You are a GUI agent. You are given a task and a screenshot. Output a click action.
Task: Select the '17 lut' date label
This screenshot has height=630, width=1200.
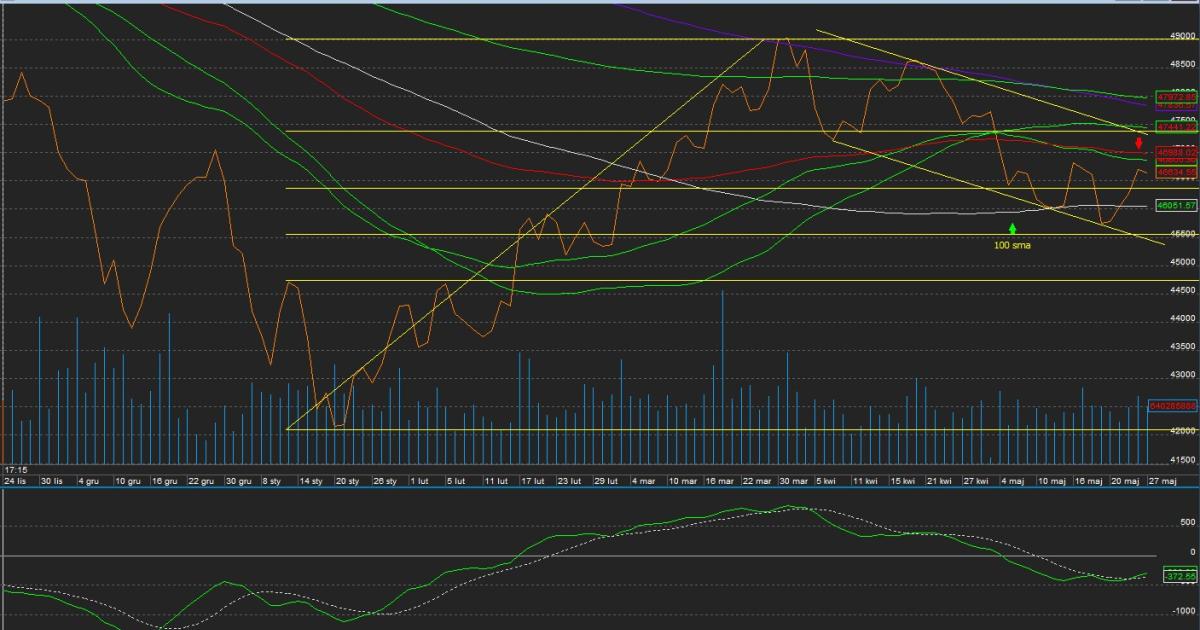coord(532,481)
